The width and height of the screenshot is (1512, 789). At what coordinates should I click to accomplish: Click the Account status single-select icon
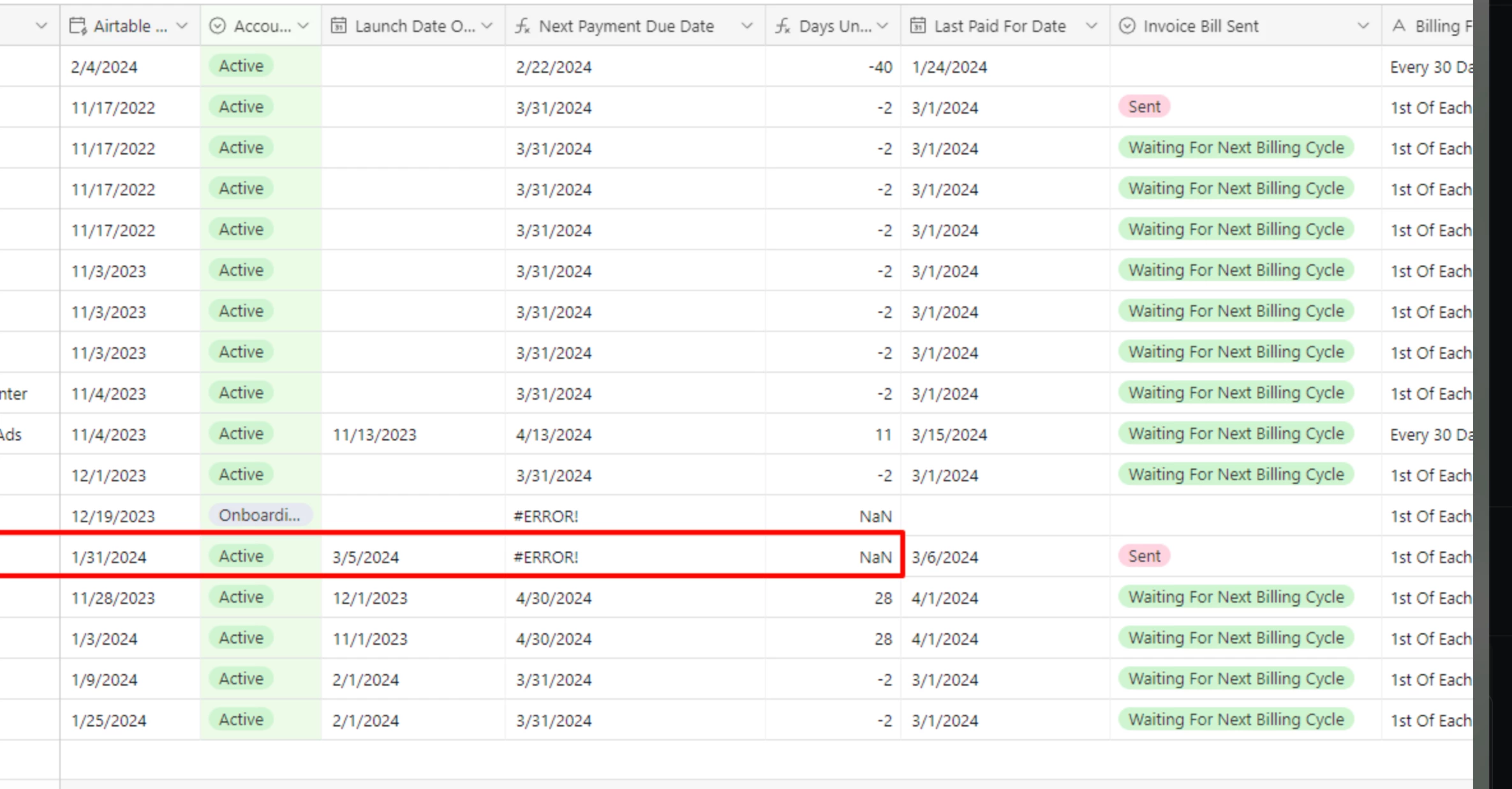tap(218, 26)
